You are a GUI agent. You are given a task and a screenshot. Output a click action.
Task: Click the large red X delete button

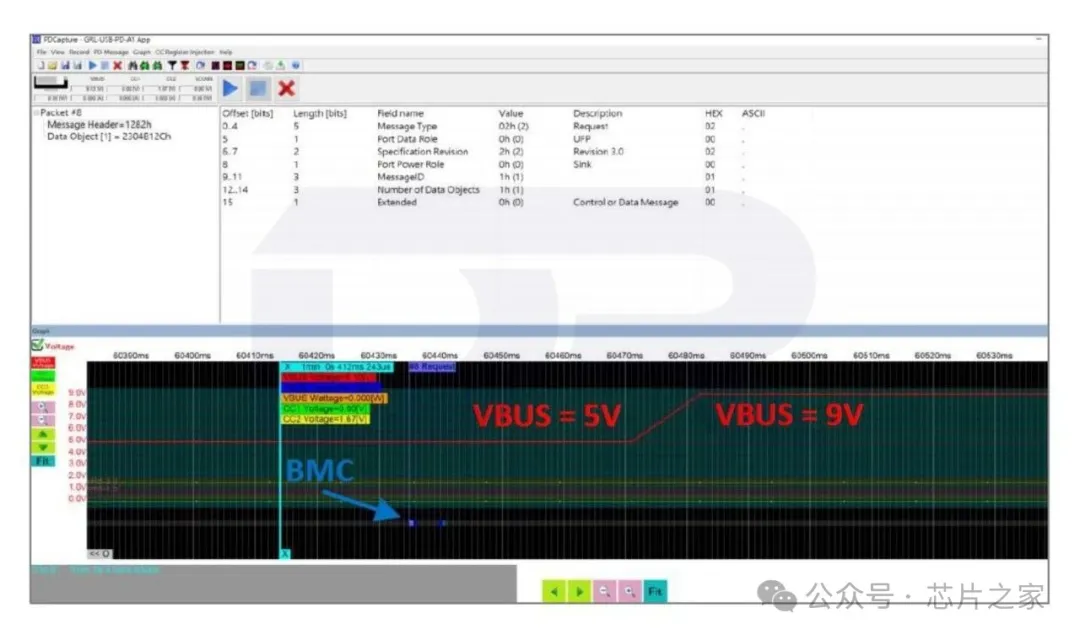point(286,88)
